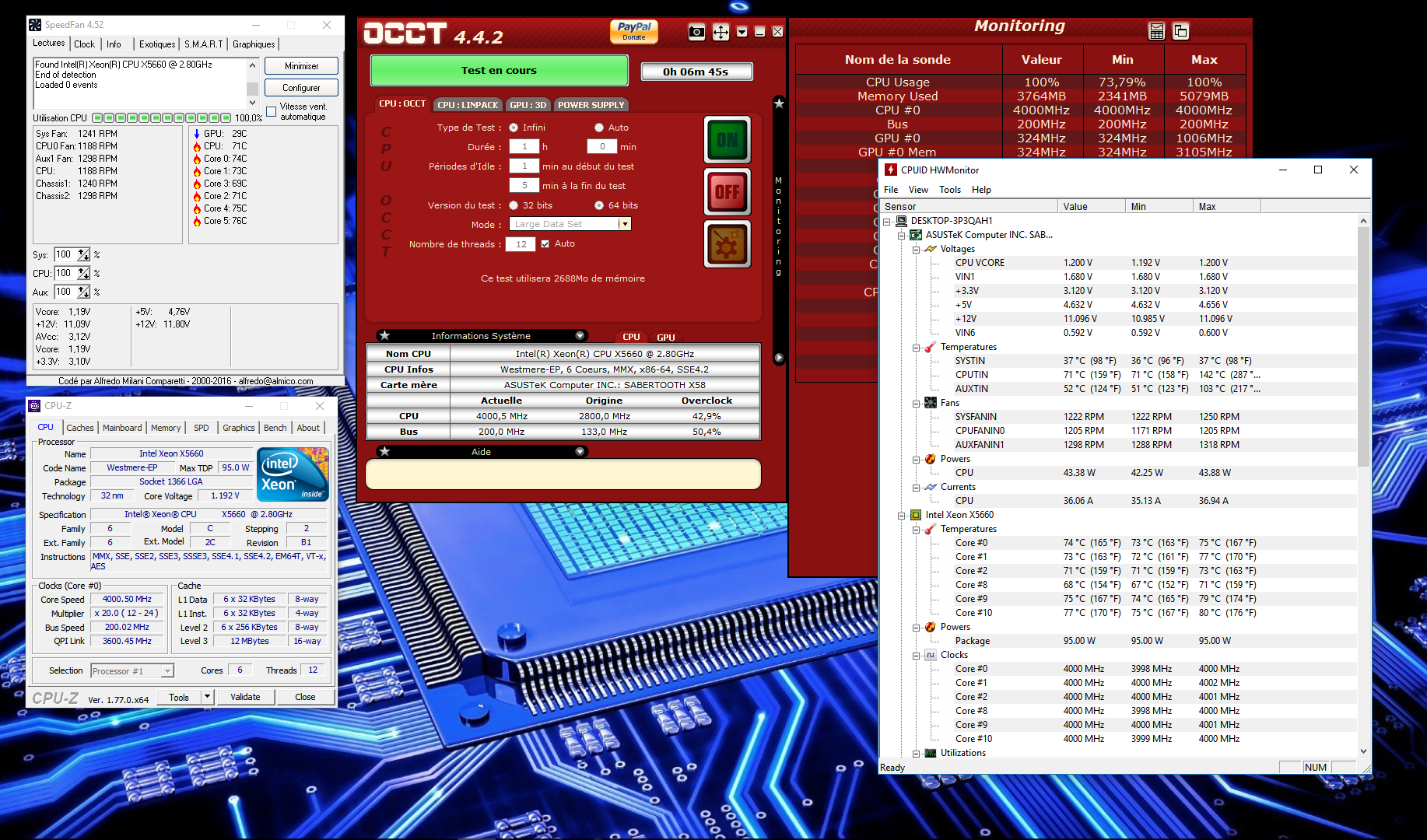
Task: Select the 64 bits radio button
Action: [x=599, y=205]
